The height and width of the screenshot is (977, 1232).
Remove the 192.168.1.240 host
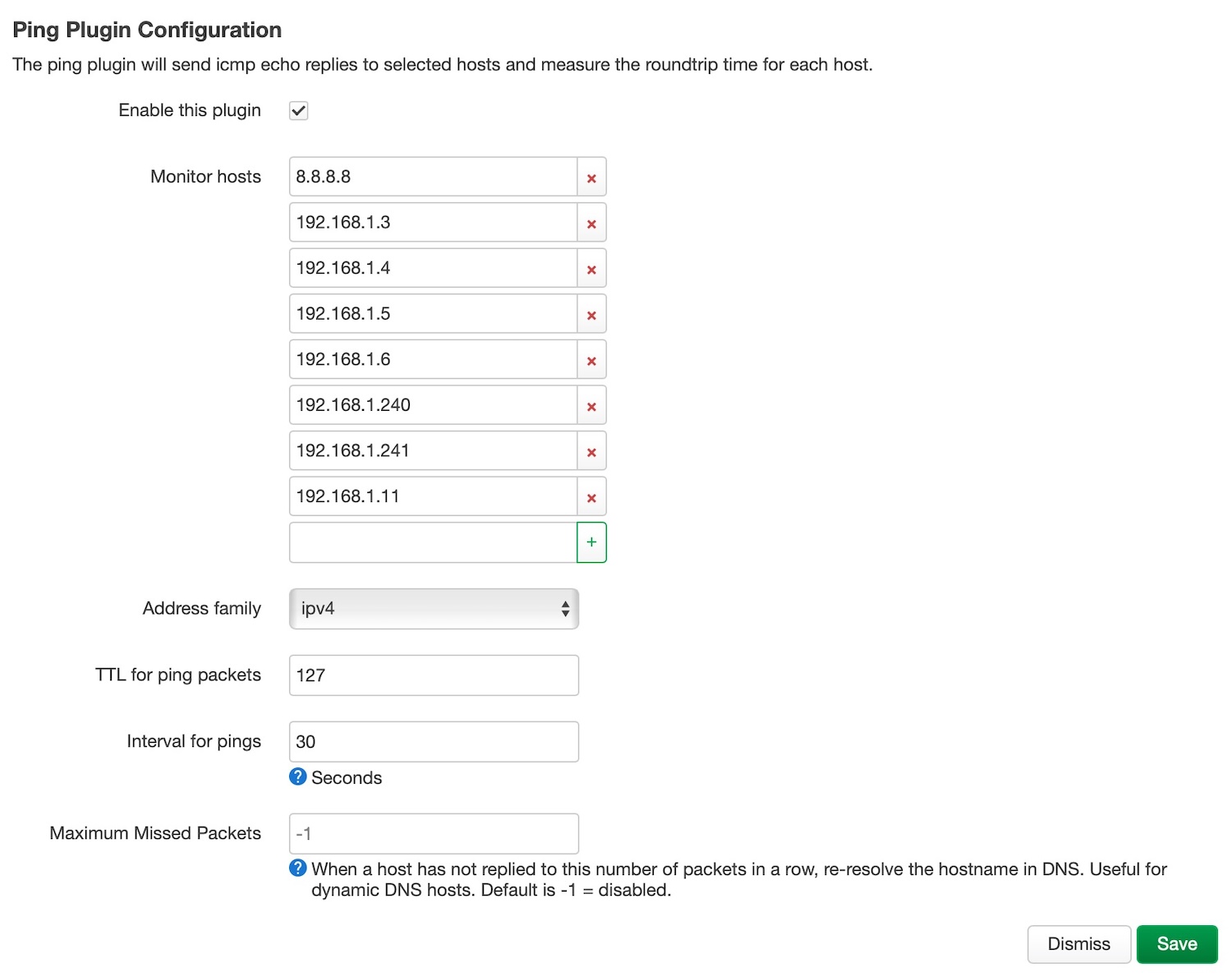(591, 405)
